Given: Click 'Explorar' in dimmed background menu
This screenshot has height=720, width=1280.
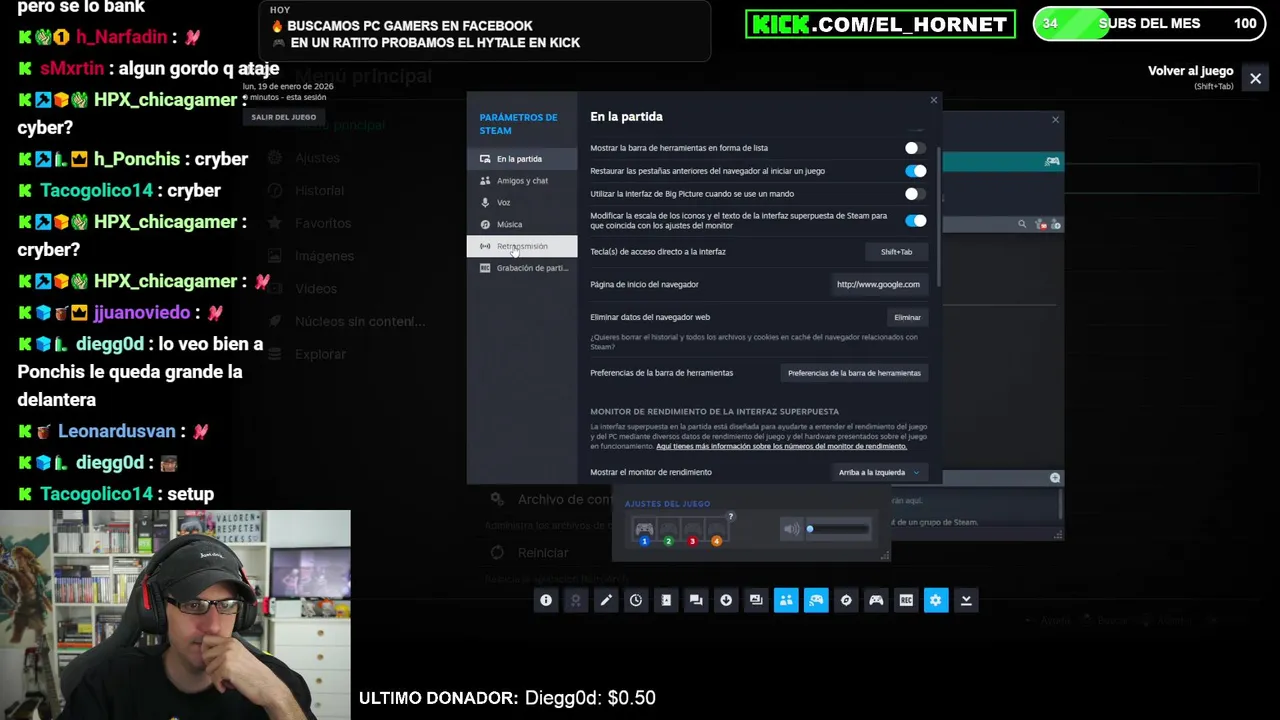Looking at the screenshot, I should [320, 354].
